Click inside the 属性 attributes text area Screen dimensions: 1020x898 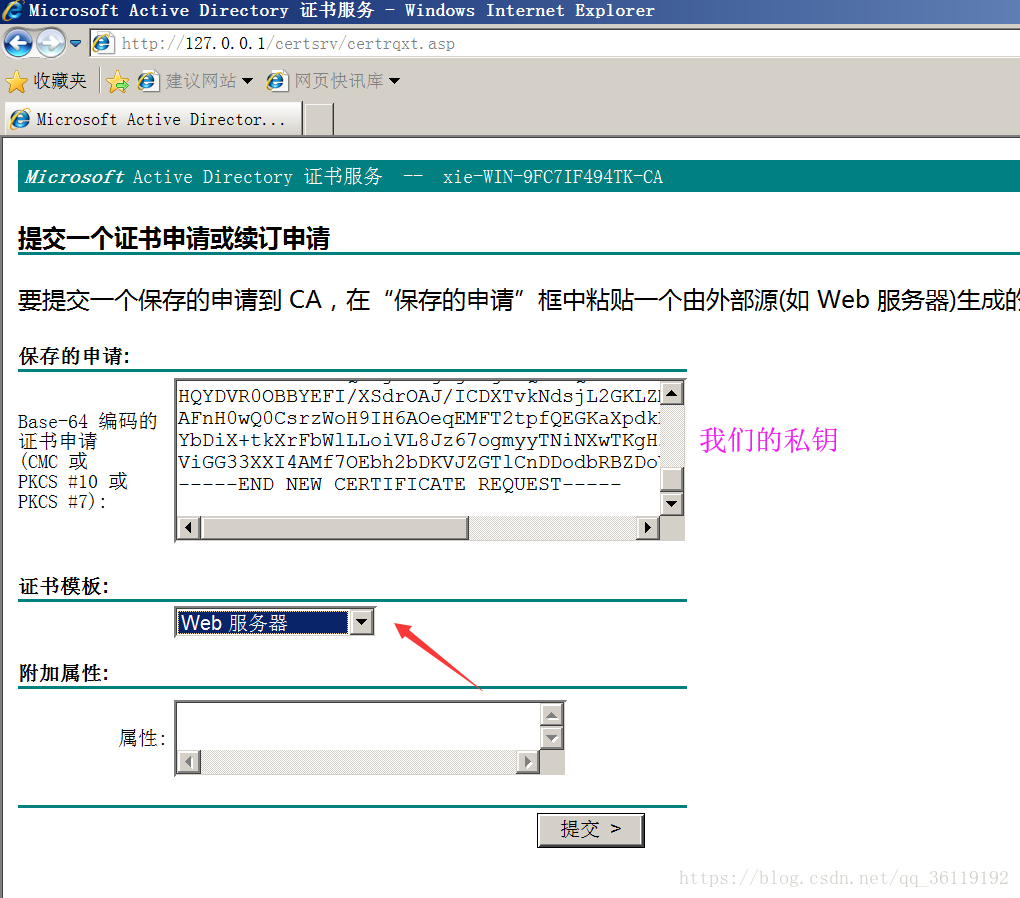click(358, 726)
